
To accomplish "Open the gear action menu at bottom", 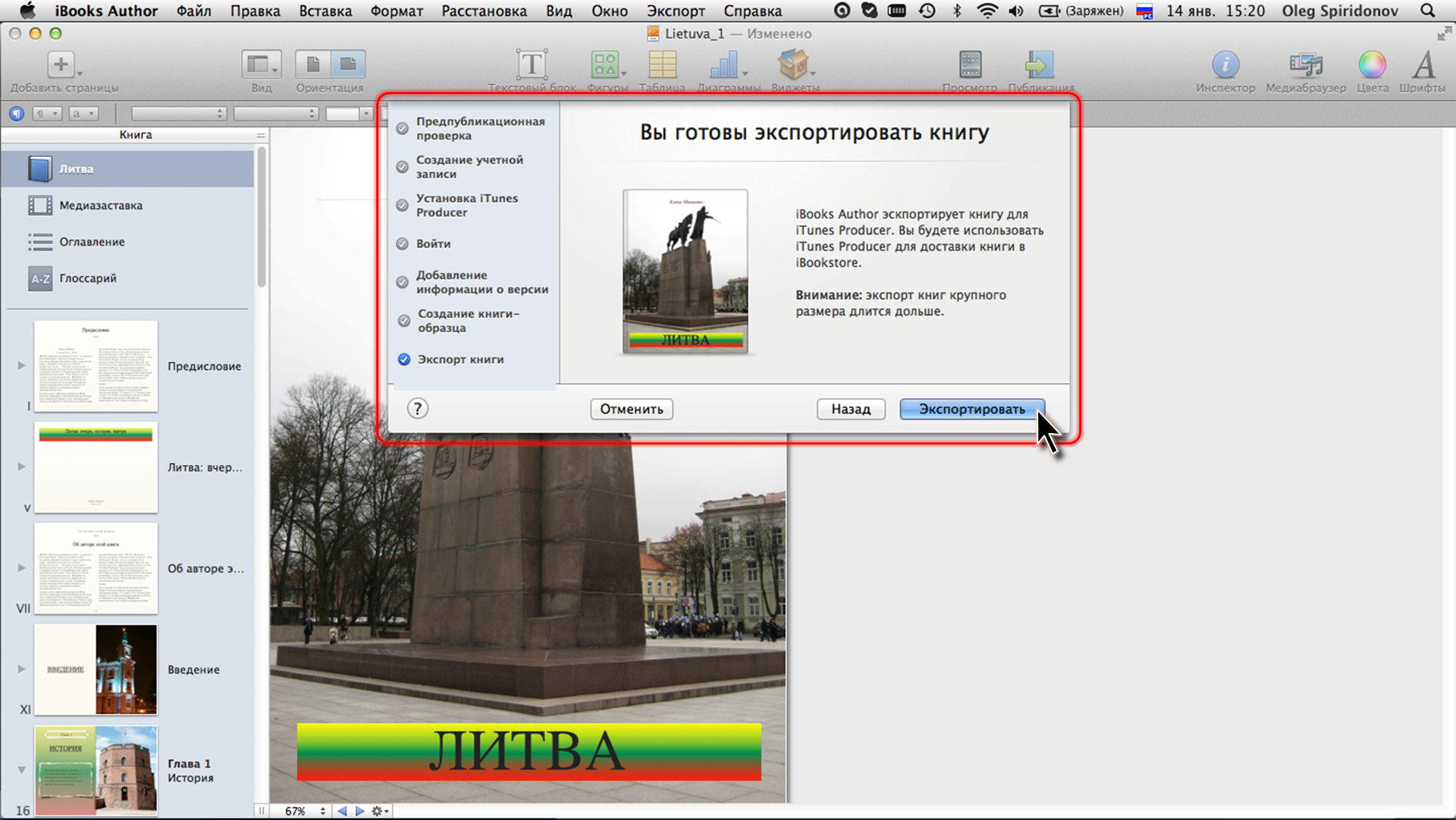I will [x=380, y=811].
